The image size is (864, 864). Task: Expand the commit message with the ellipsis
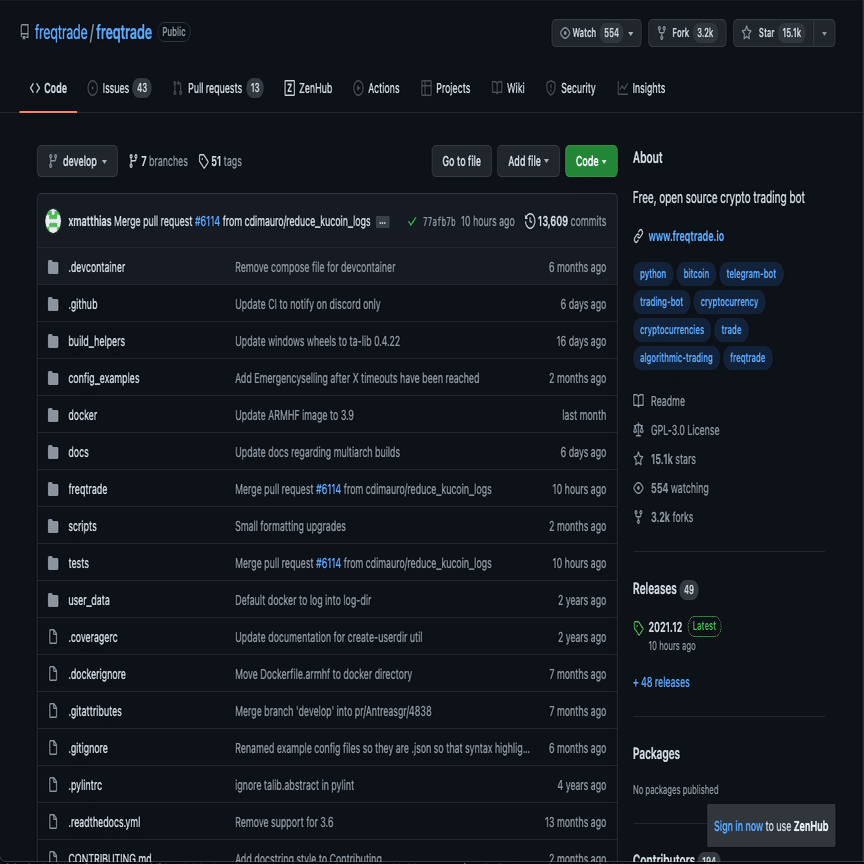tap(381, 222)
